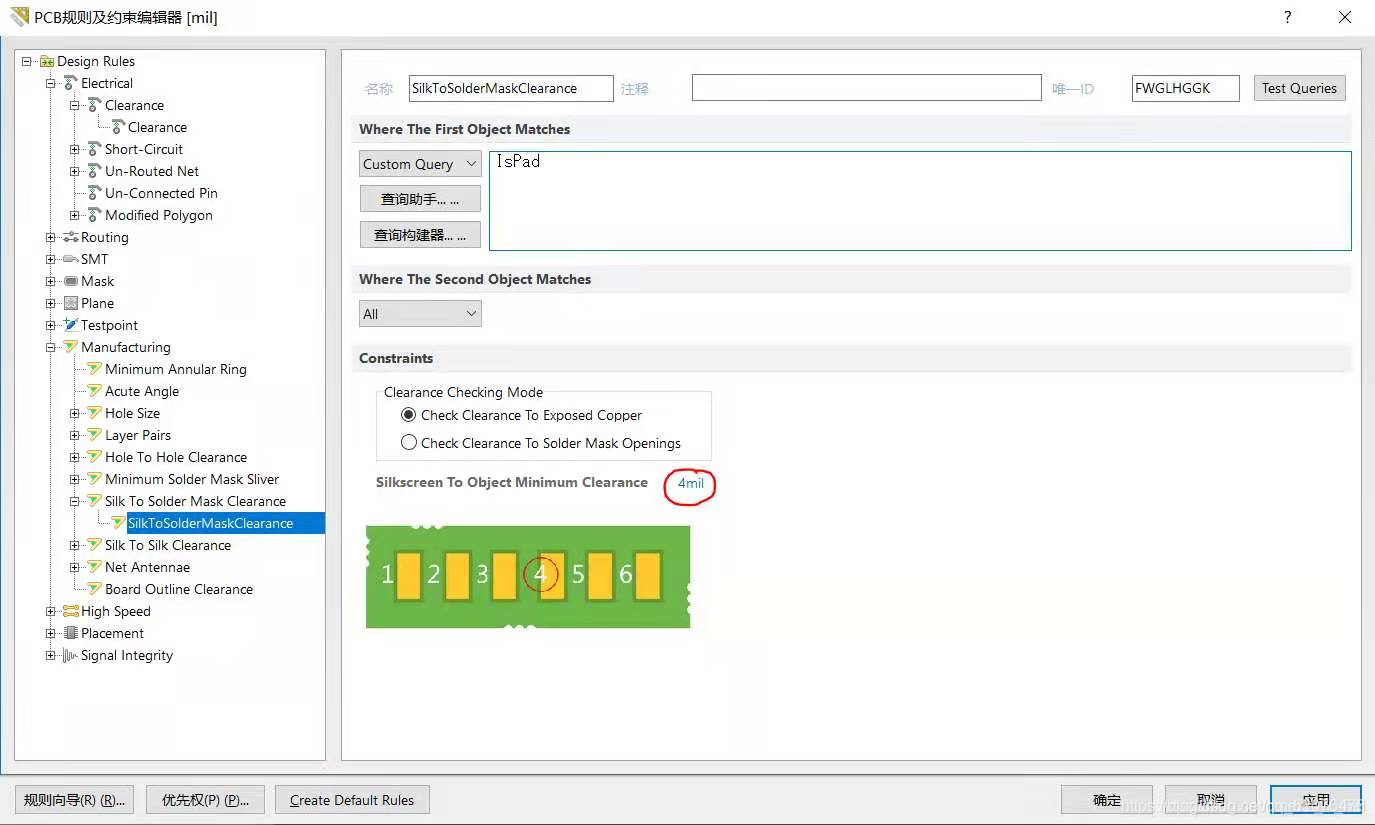
Task: Click the silkscreen clearance preview diagram
Action: pyautogui.click(x=528, y=577)
